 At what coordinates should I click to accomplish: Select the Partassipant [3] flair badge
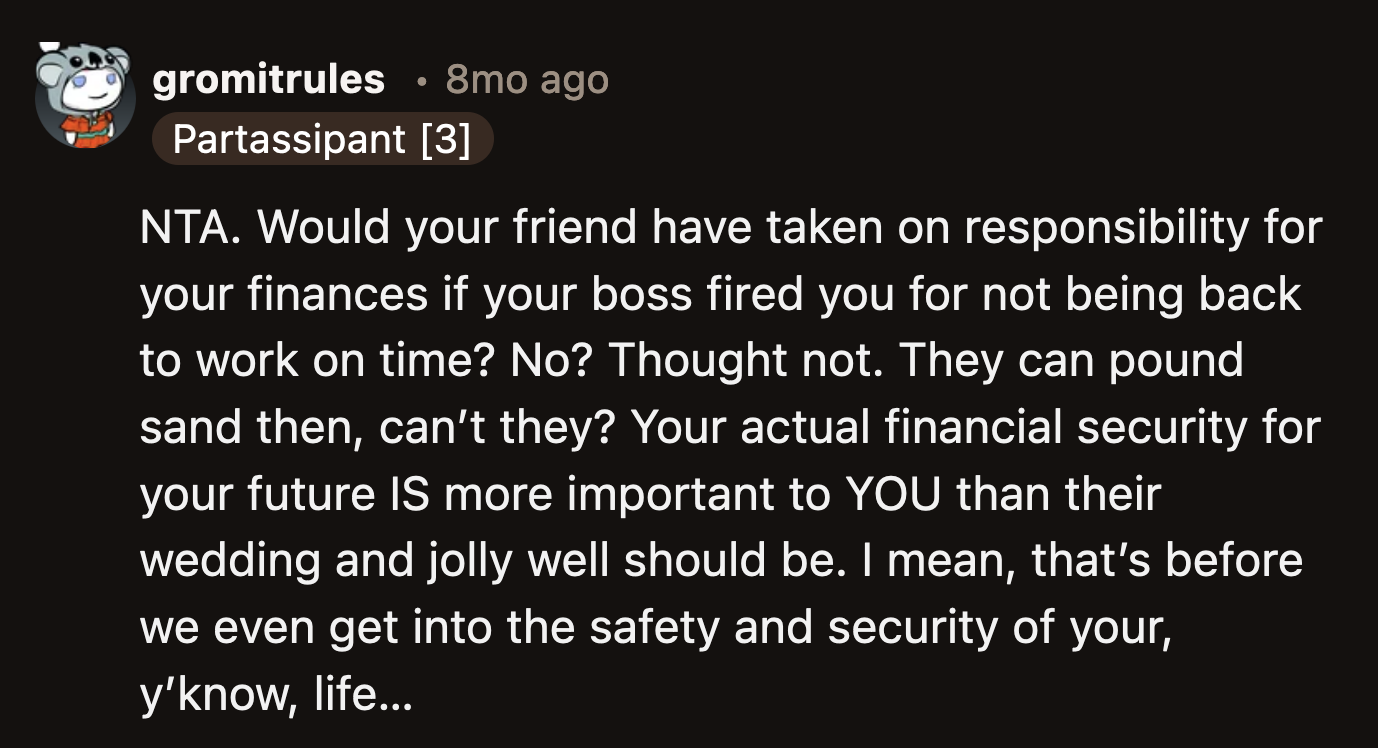tap(323, 139)
